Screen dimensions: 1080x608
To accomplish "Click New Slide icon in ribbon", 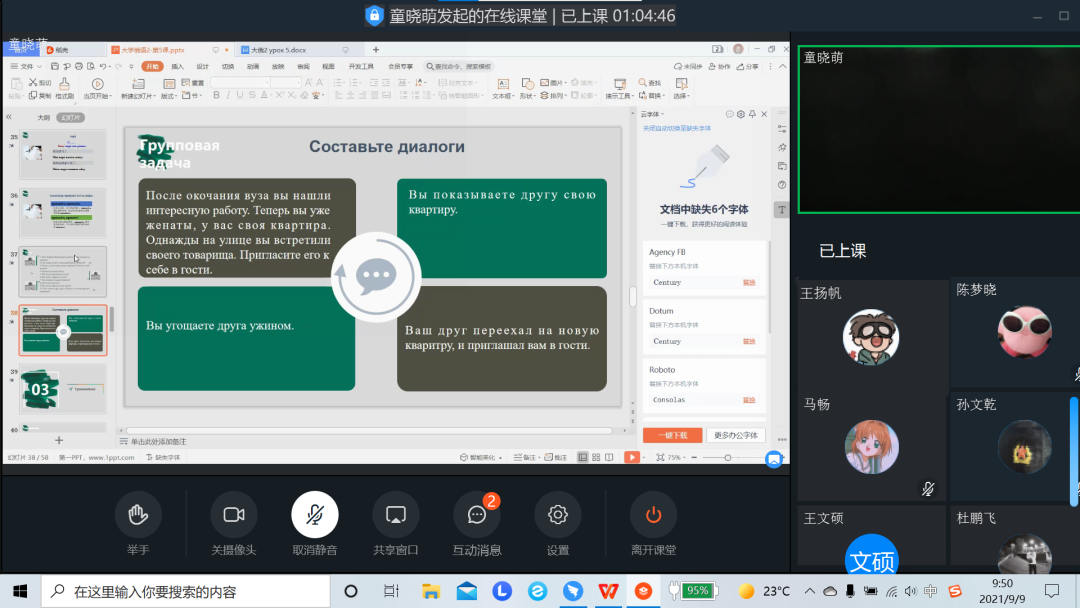I will pos(138,84).
